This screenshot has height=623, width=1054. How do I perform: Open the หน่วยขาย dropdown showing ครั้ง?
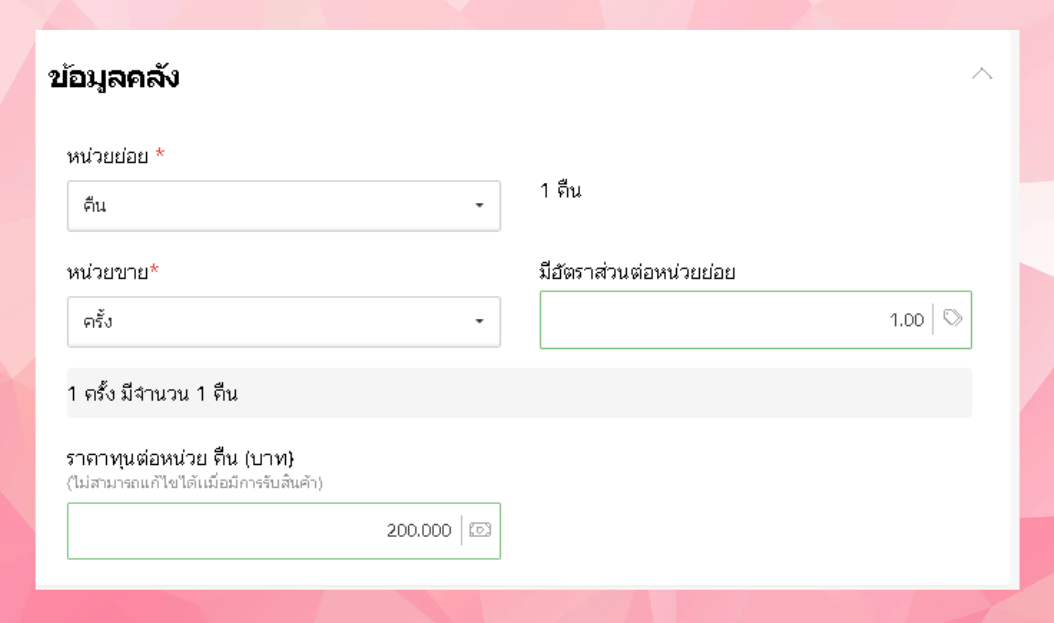(x=270, y=322)
